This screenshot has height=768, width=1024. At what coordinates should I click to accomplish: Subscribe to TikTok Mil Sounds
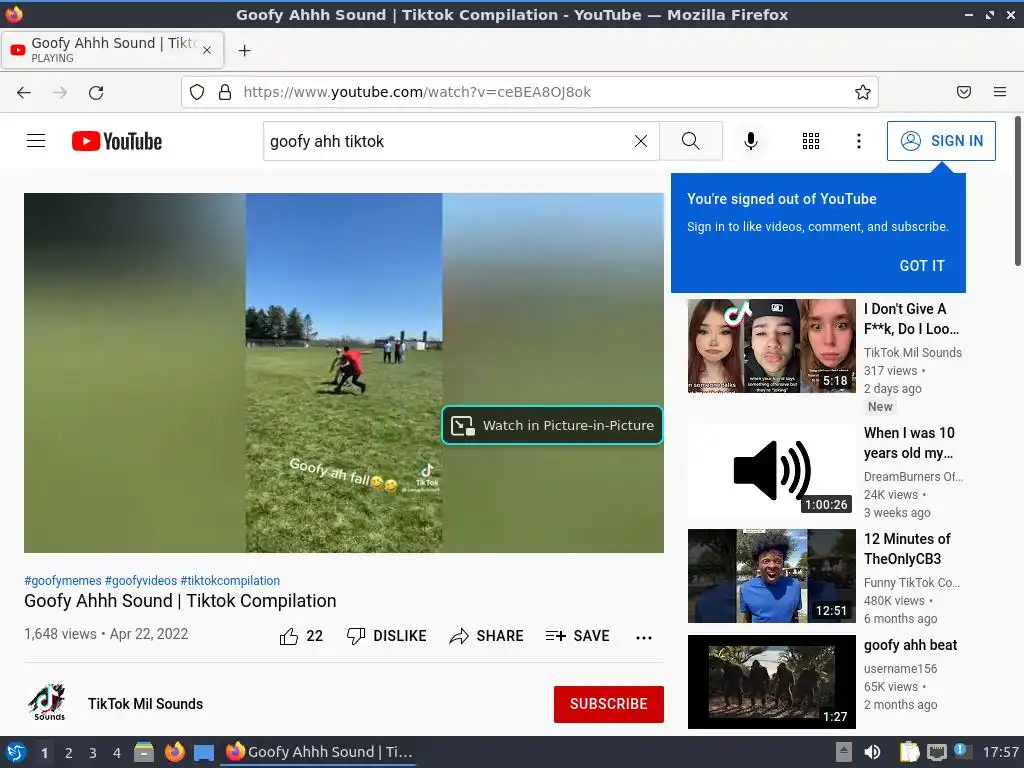pos(609,704)
